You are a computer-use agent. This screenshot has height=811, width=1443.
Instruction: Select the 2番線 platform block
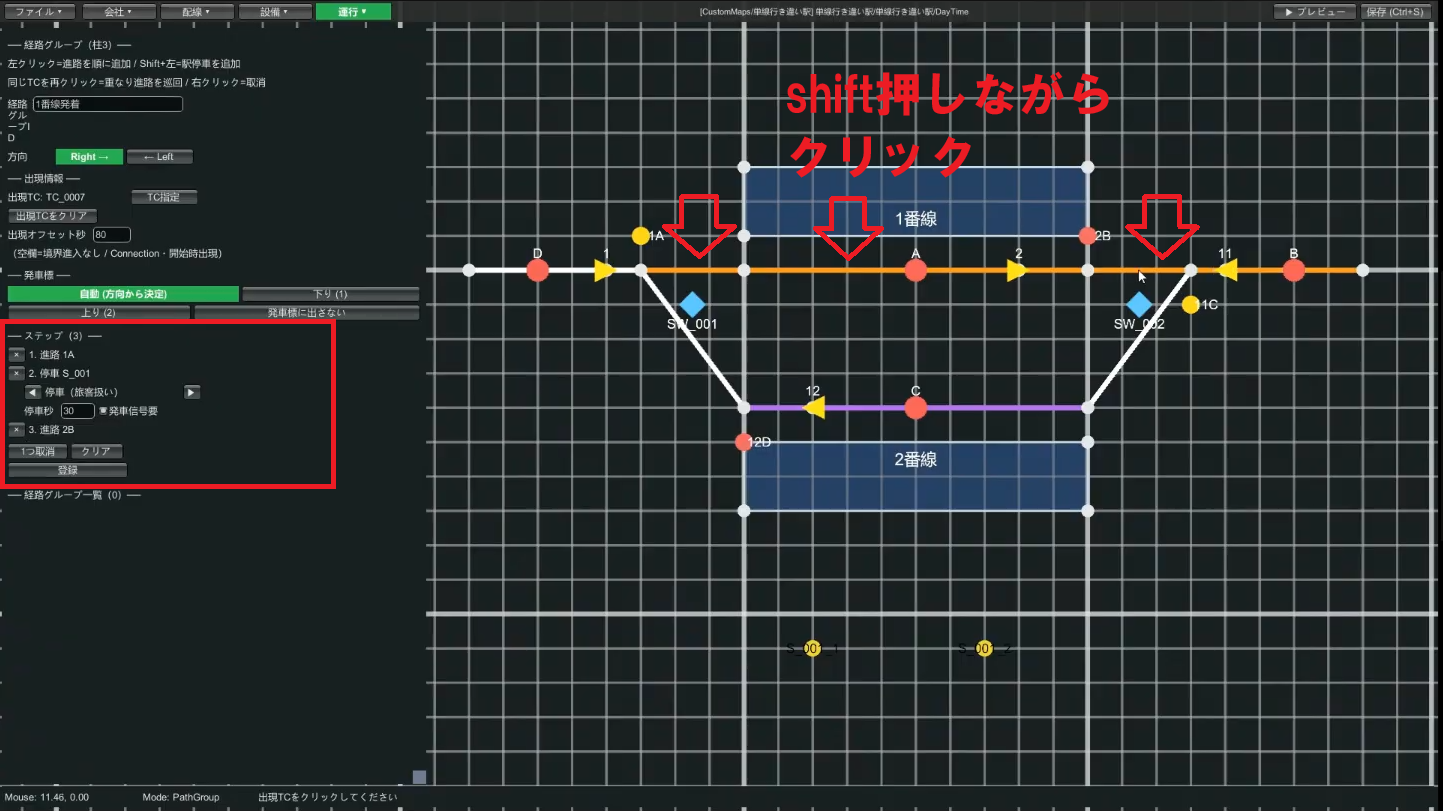(x=915, y=476)
